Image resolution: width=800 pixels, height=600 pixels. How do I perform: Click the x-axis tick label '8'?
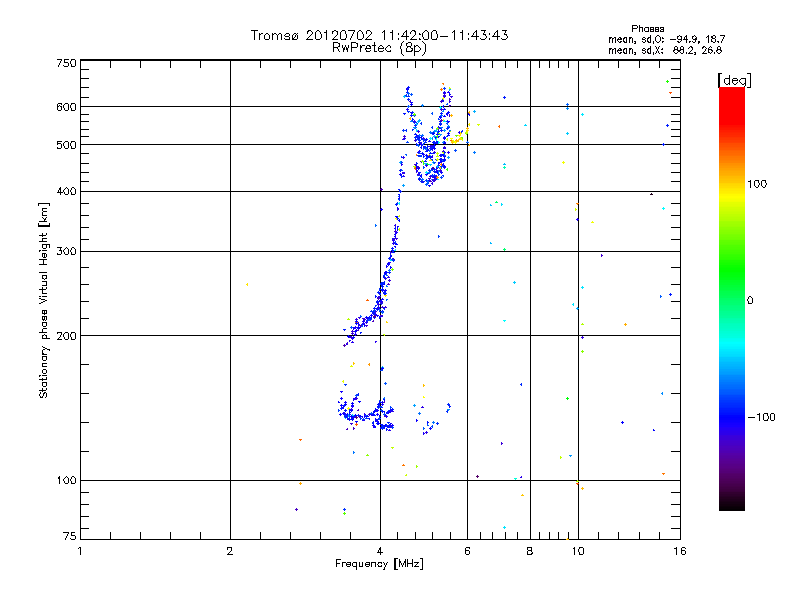tap(530, 551)
